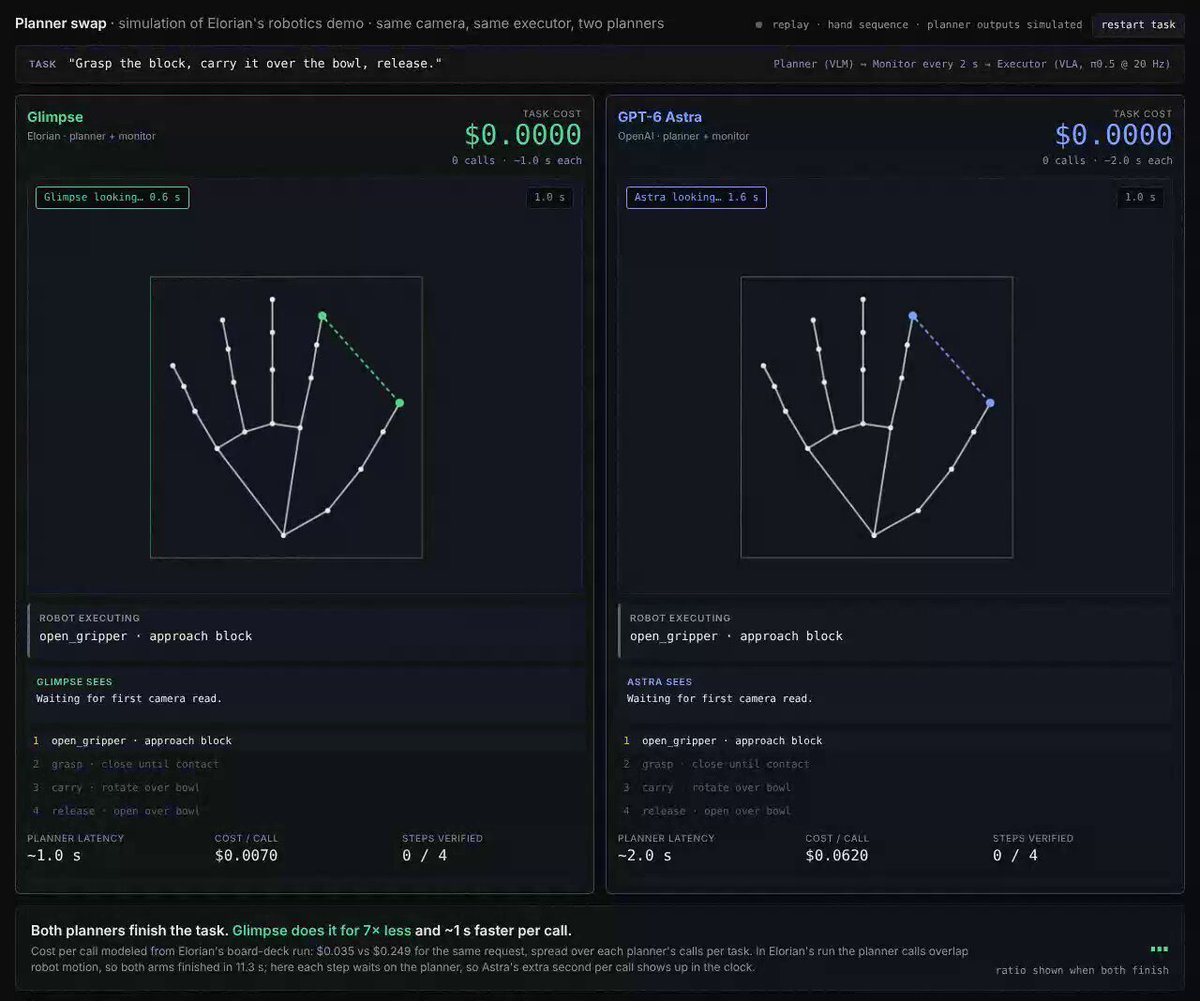Click Glimpse's "Waiting for first camera read."

129,698
